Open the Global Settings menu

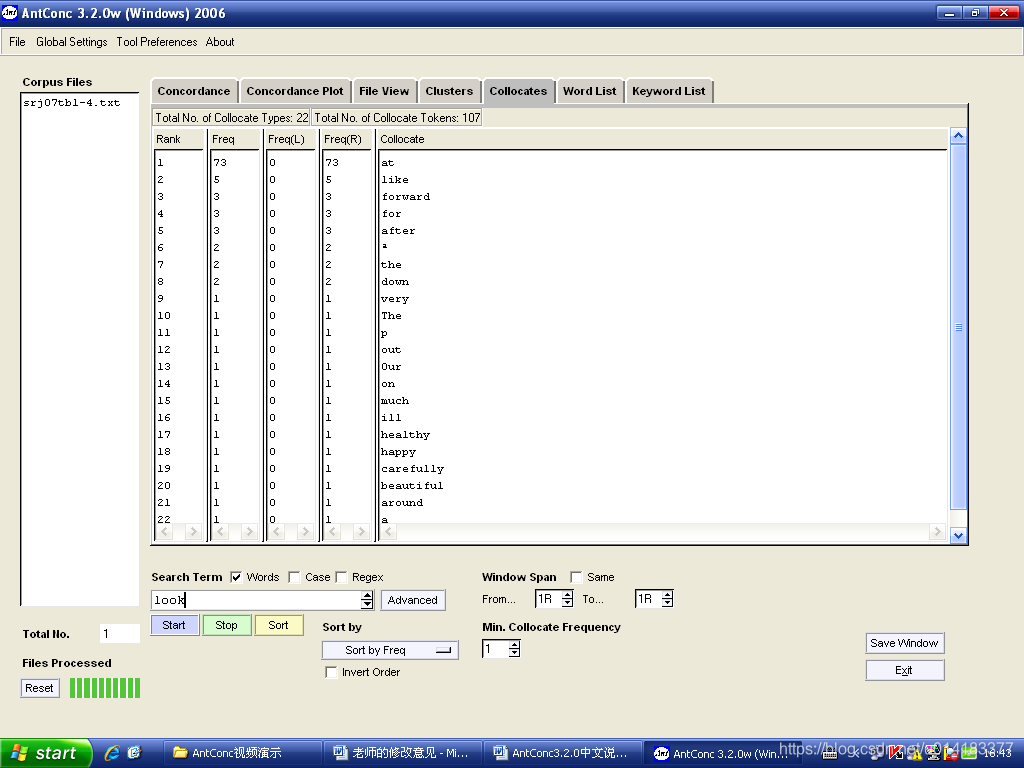pos(72,42)
